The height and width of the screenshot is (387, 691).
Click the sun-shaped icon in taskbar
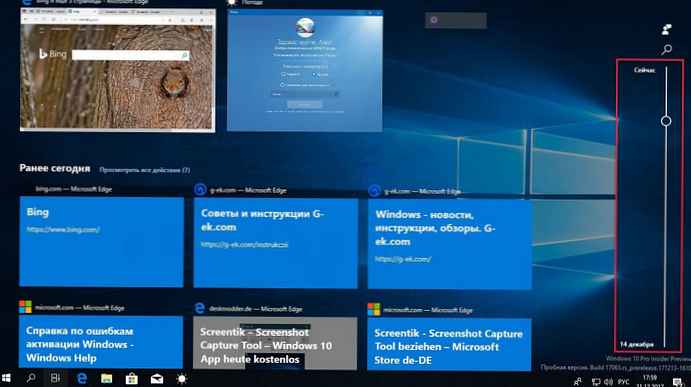[182, 379]
